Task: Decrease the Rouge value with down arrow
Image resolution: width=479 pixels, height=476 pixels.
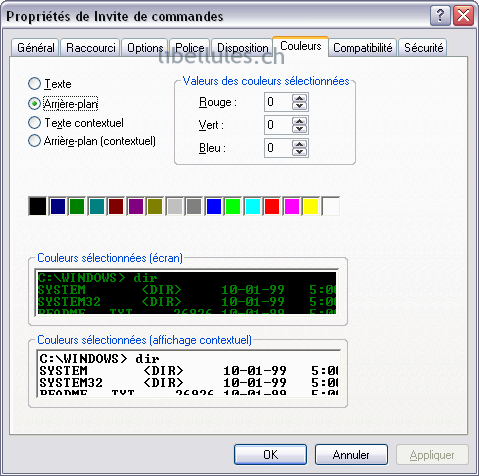Action: pyautogui.click(x=300, y=106)
